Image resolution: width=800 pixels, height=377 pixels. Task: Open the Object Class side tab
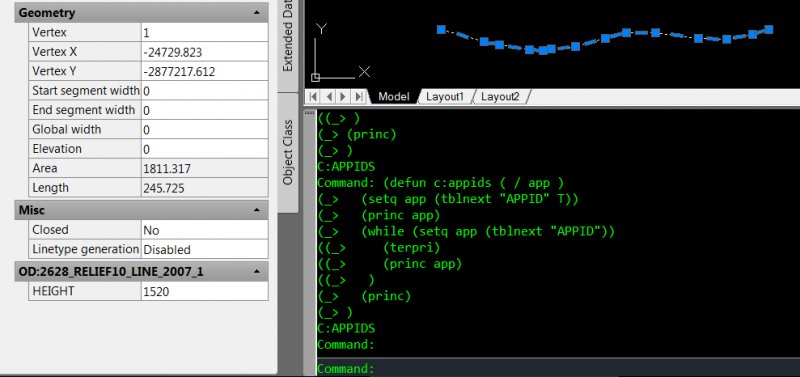[x=288, y=152]
